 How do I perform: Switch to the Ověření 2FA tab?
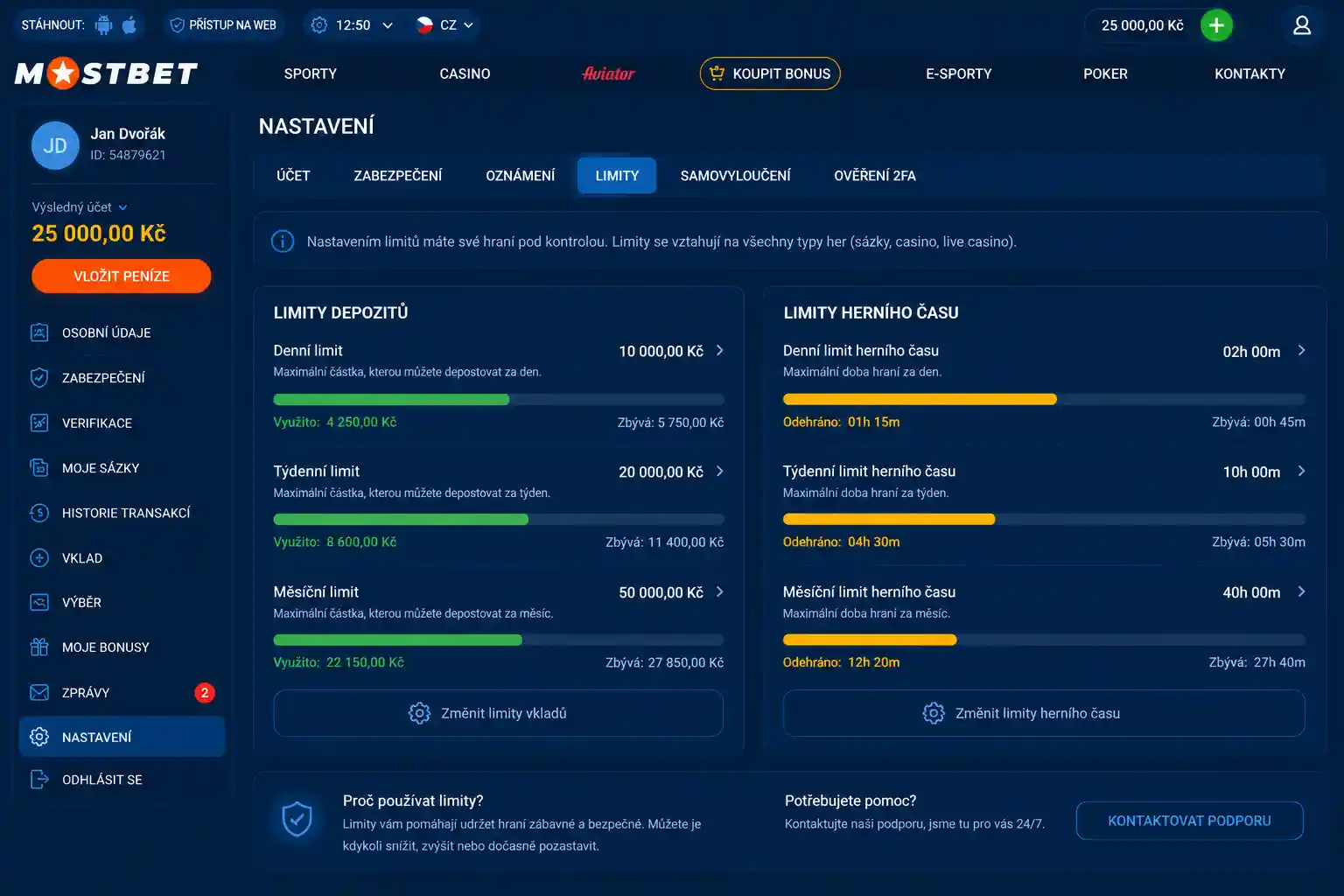pyautogui.click(x=875, y=176)
